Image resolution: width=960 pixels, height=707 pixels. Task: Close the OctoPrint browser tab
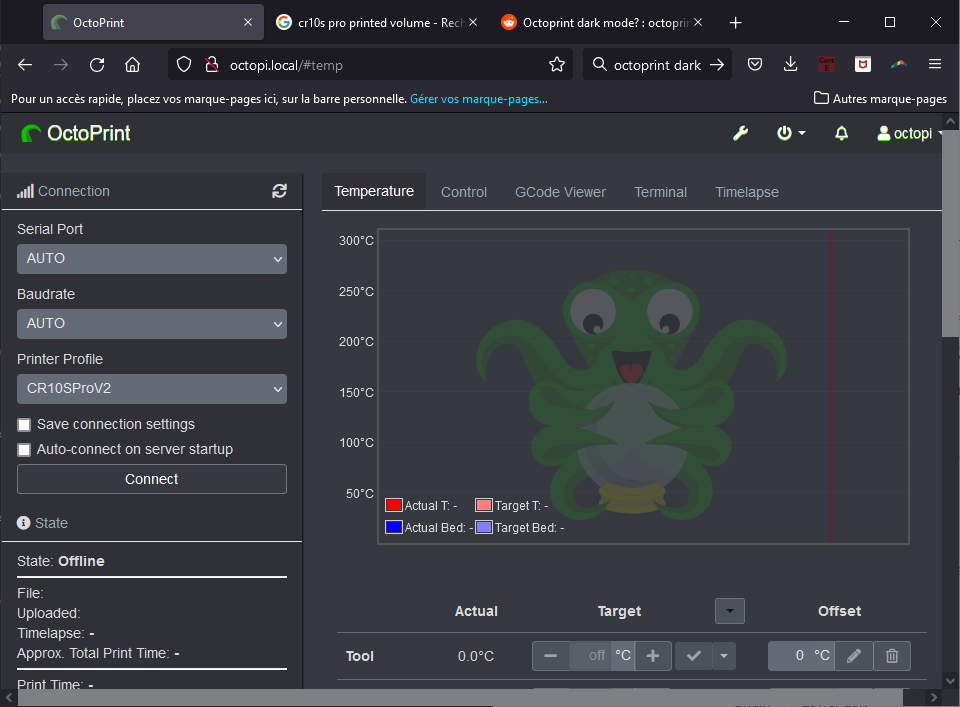(248, 22)
